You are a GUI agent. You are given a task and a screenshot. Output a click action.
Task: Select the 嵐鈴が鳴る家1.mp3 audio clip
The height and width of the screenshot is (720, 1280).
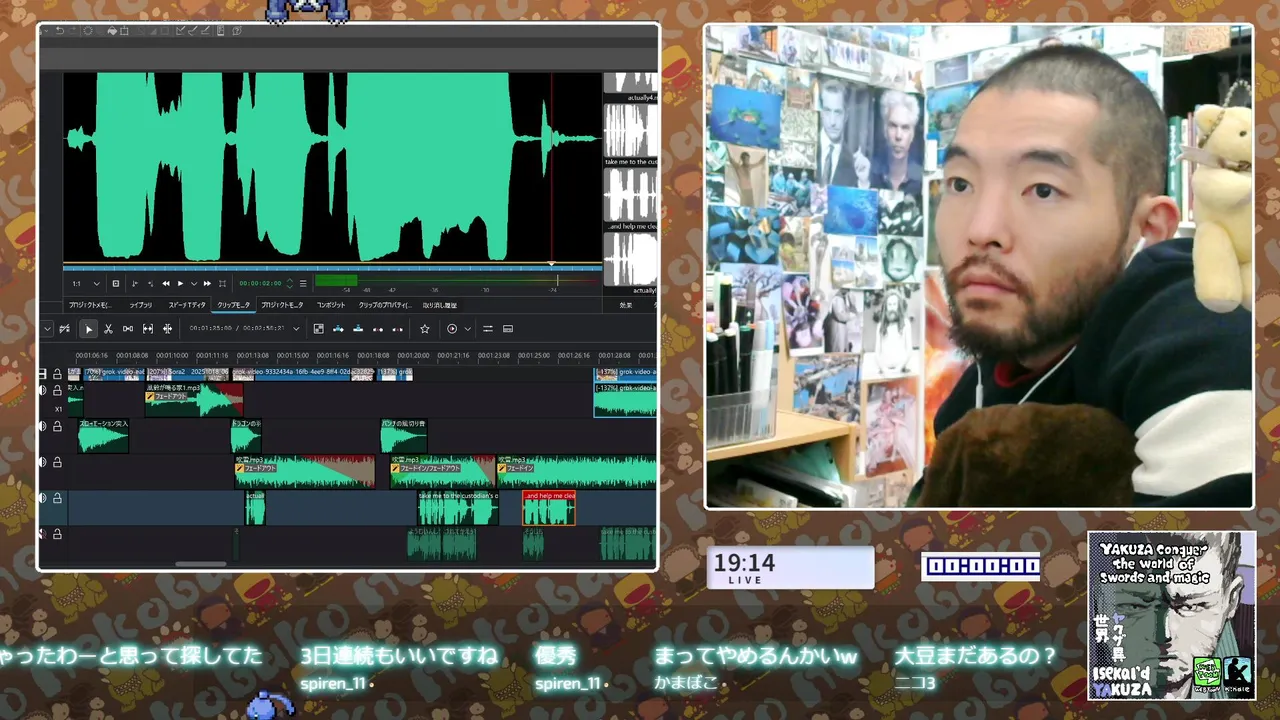[194, 400]
